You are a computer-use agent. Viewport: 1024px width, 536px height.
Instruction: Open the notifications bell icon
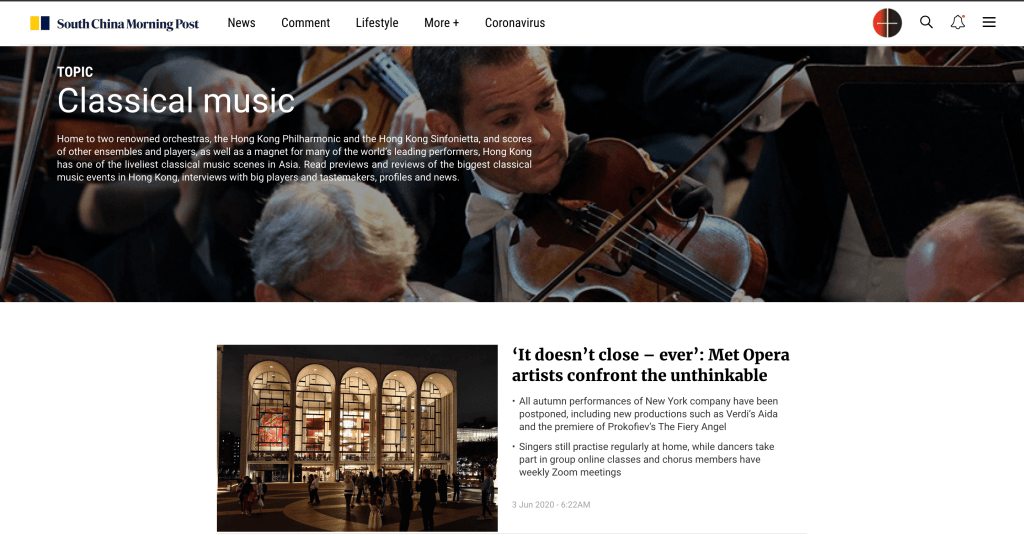[957, 22]
